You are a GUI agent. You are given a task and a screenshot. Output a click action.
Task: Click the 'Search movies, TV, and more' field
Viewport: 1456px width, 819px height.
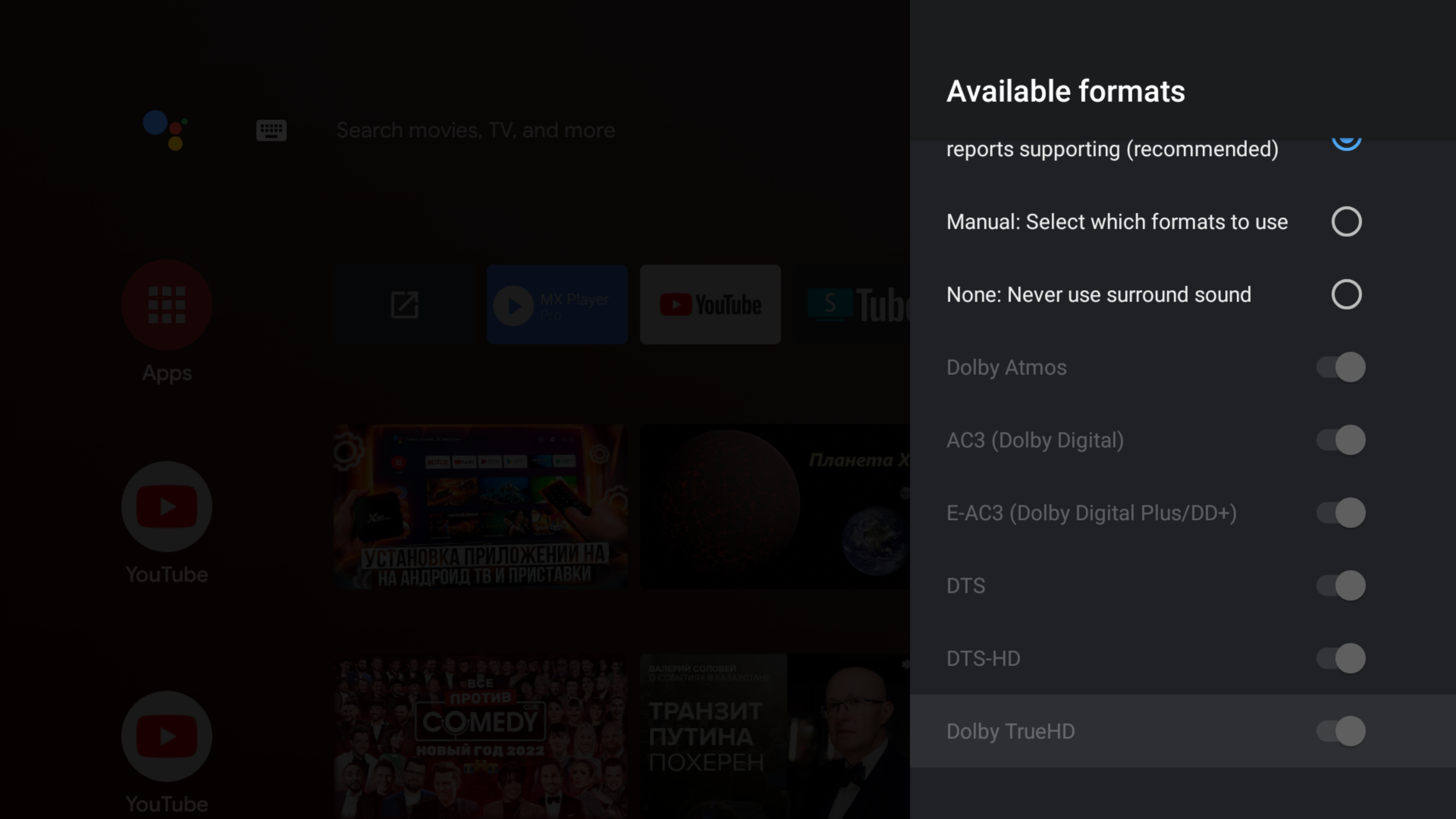pos(475,130)
